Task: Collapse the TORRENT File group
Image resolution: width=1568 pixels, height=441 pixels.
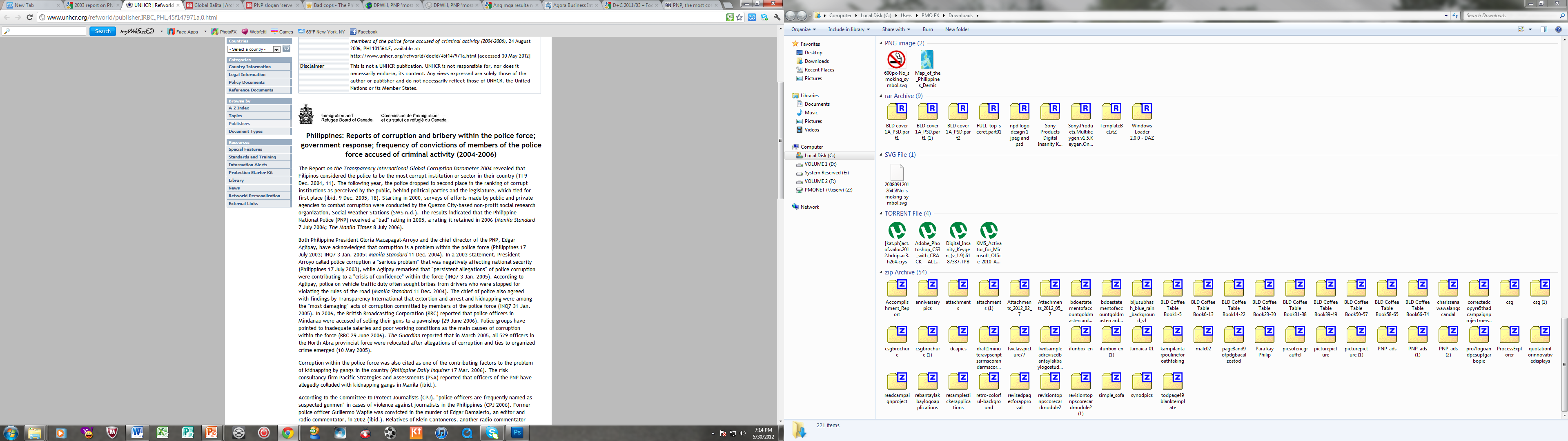Action: tap(881, 213)
